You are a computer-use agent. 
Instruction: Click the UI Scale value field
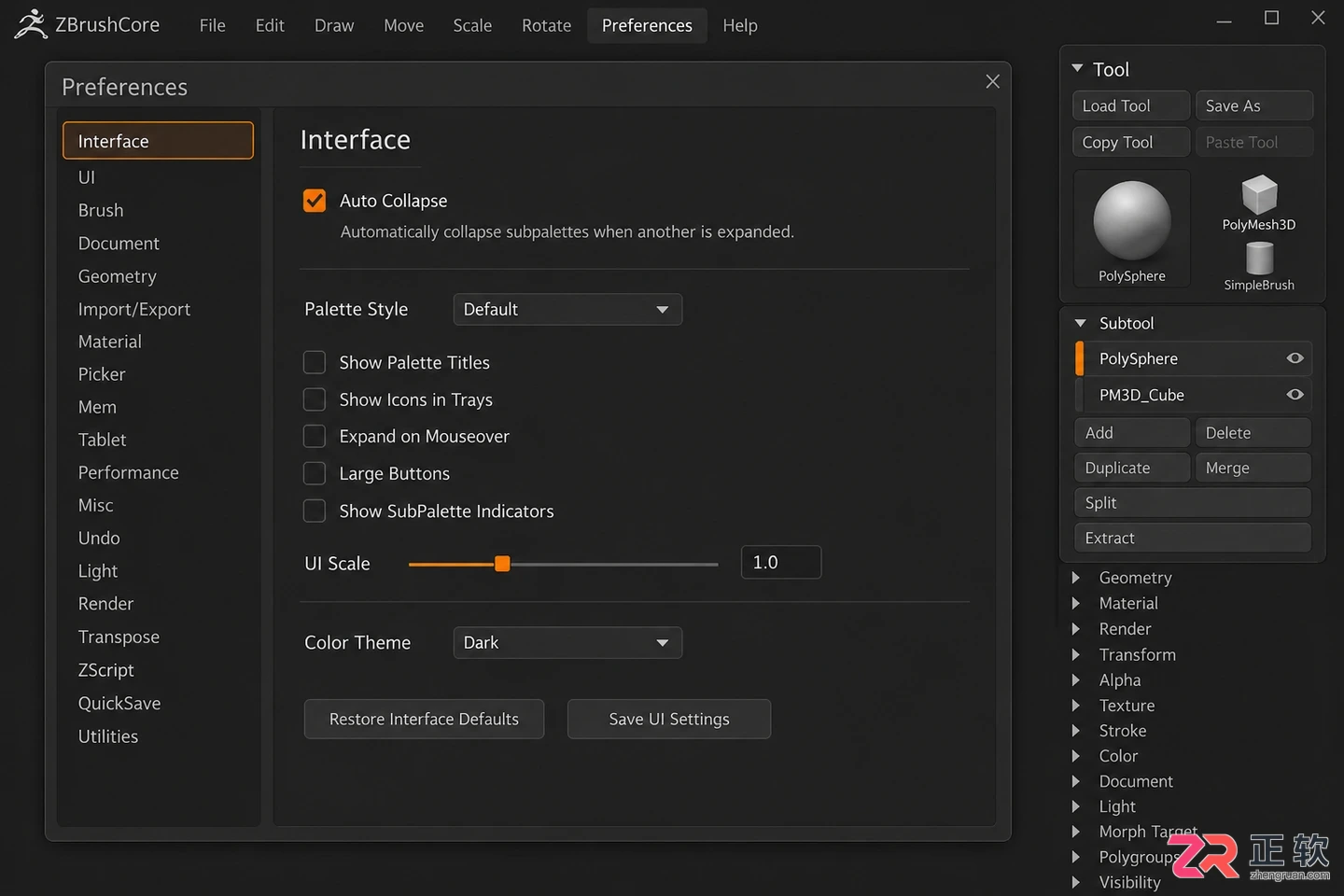click(x=781, y=562)
